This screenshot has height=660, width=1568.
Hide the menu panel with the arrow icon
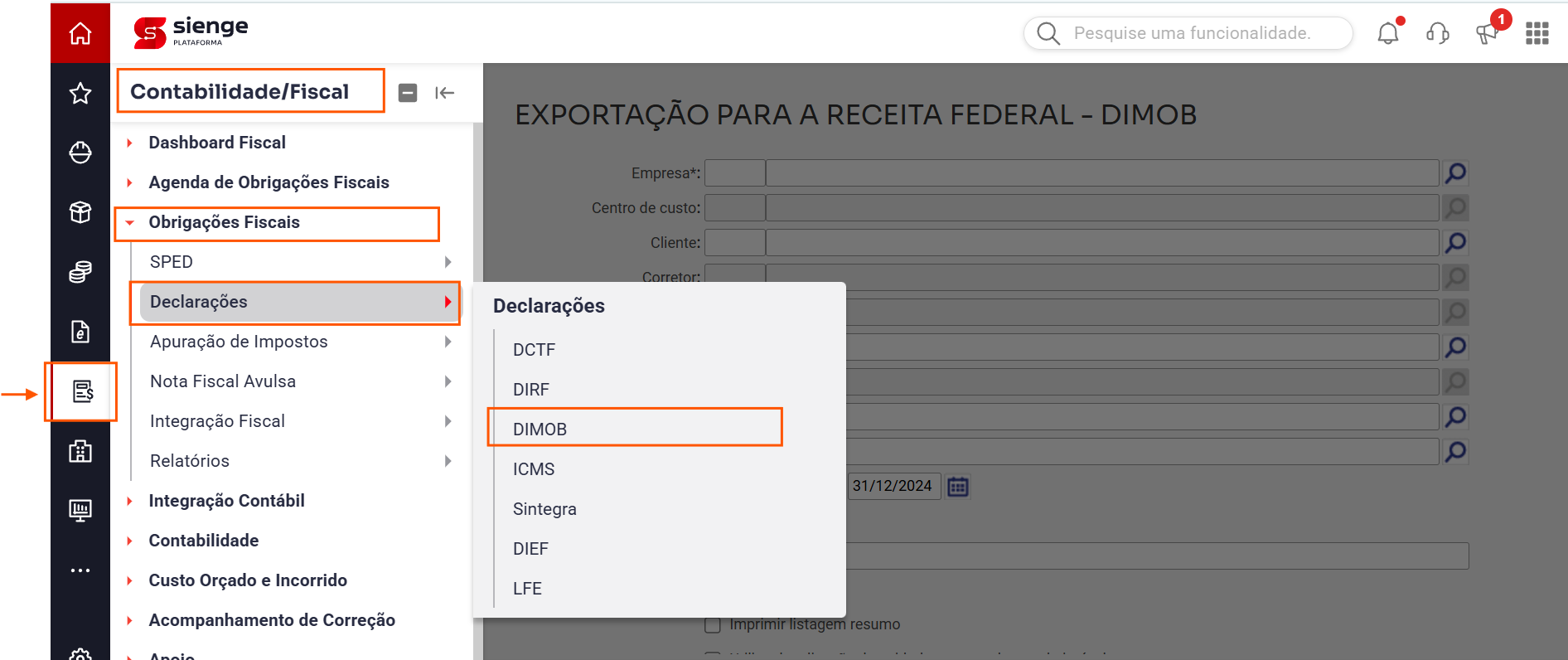pos(445,93)
